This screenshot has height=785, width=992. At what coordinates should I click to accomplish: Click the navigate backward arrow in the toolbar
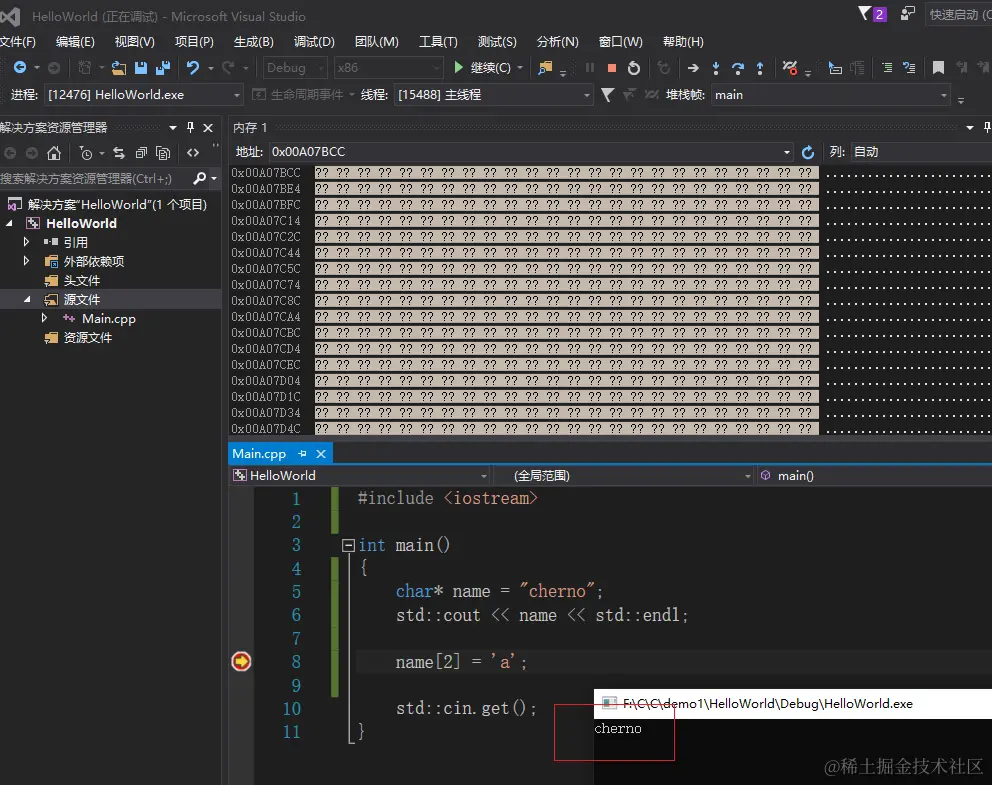[x=20, y=67]
